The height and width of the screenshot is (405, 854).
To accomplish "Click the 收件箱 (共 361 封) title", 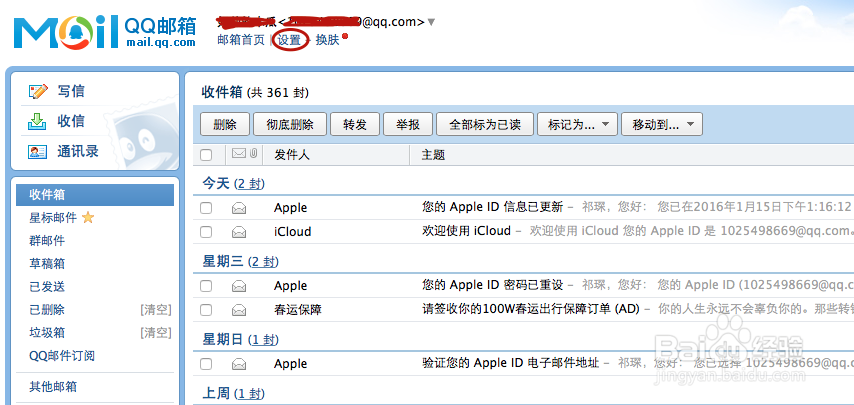I will [255, 93].
